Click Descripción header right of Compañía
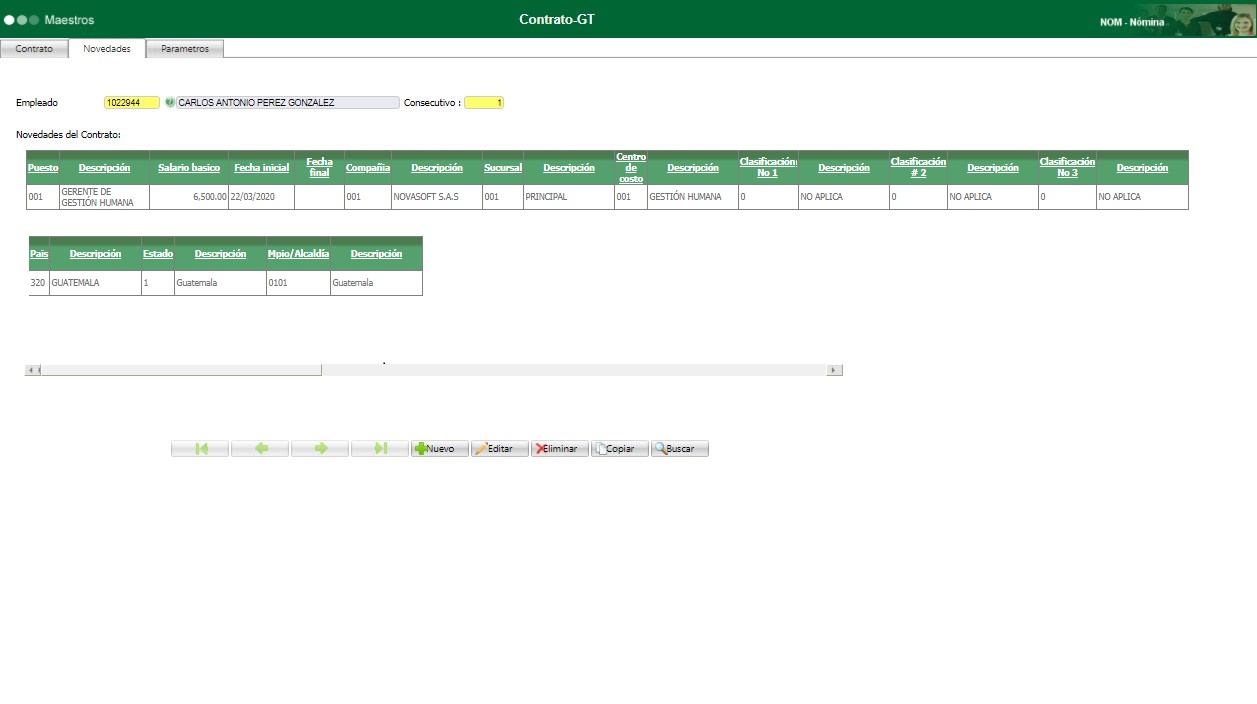The image size is (1257, 704). pos(437,168)
